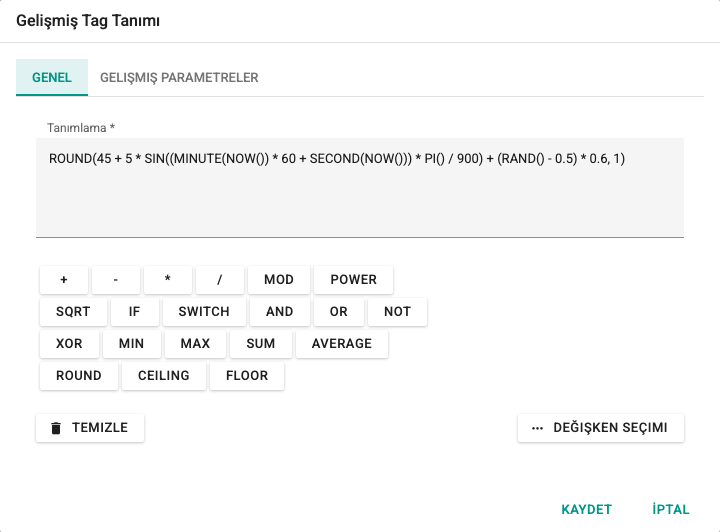
Task: Insert the MIN function
Action: [x=132, y=344]
